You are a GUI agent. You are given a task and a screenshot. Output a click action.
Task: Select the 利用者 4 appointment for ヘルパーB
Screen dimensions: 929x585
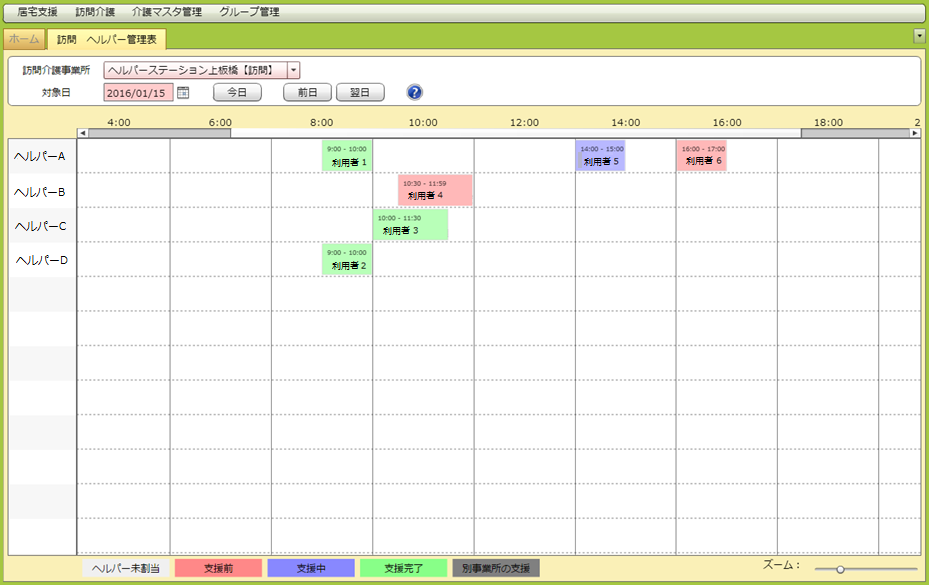pyautogui.click(x=435, y=190)
